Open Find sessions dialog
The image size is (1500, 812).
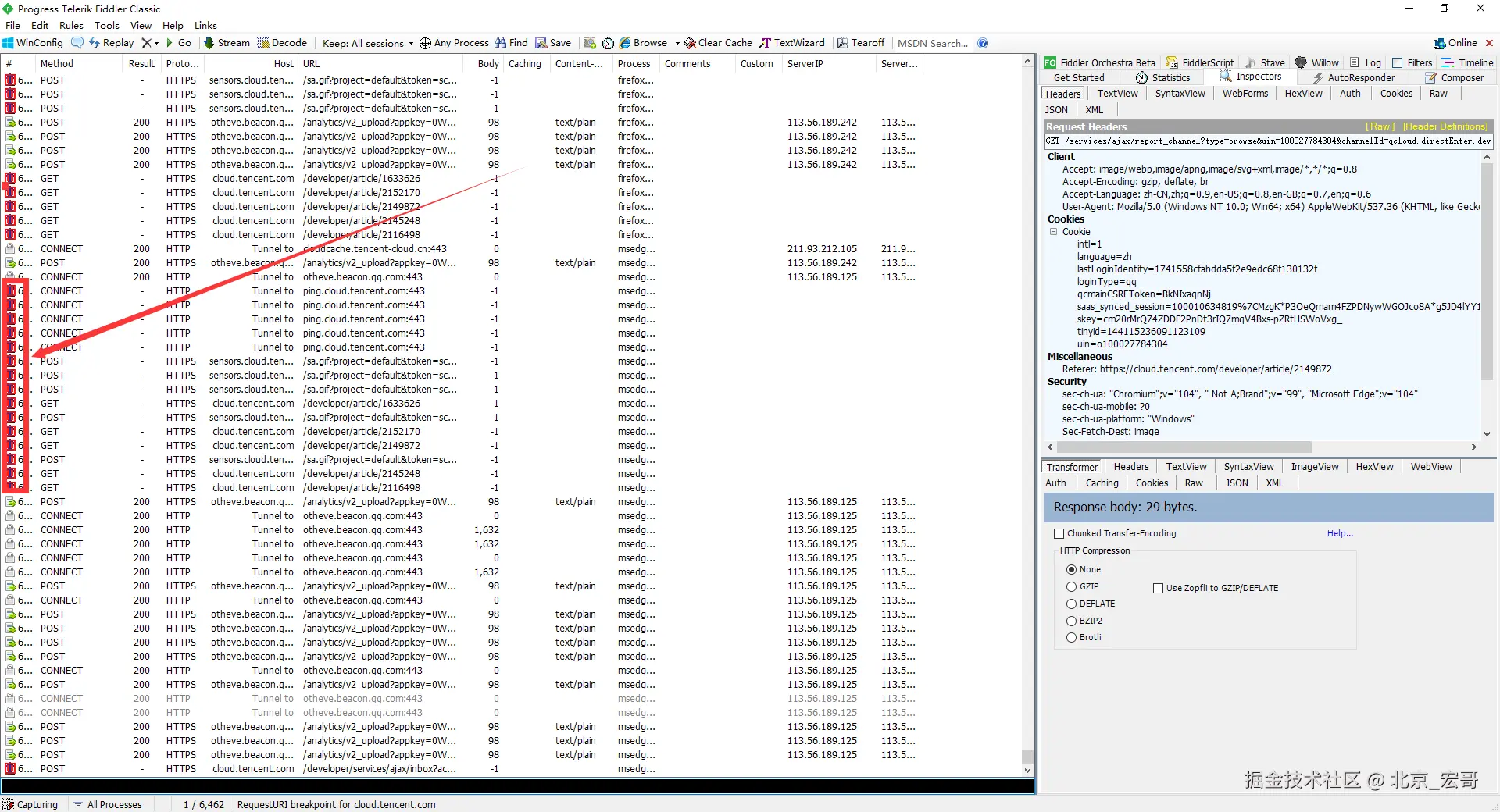[512, 43]
